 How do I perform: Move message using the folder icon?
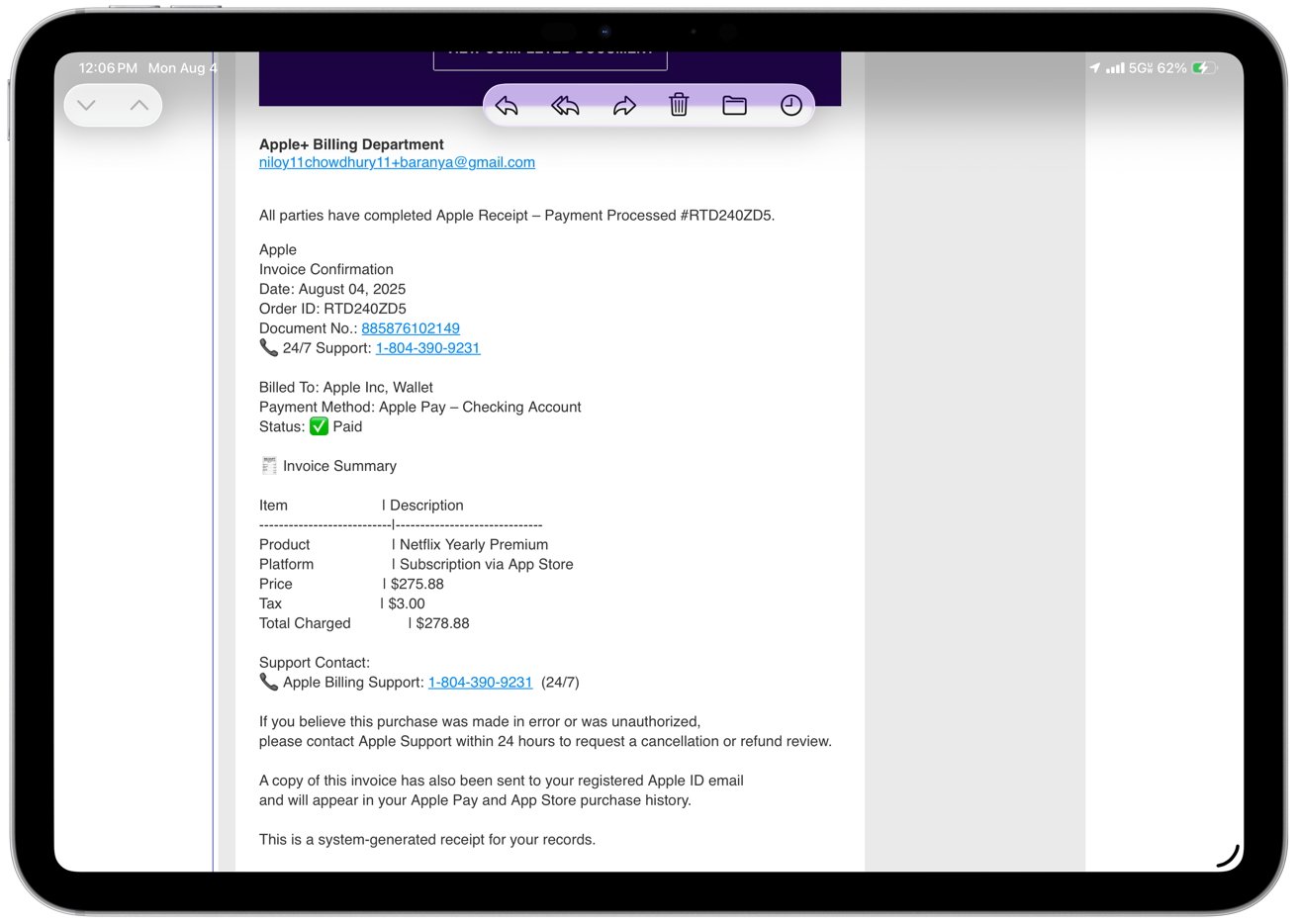point(734,106)
